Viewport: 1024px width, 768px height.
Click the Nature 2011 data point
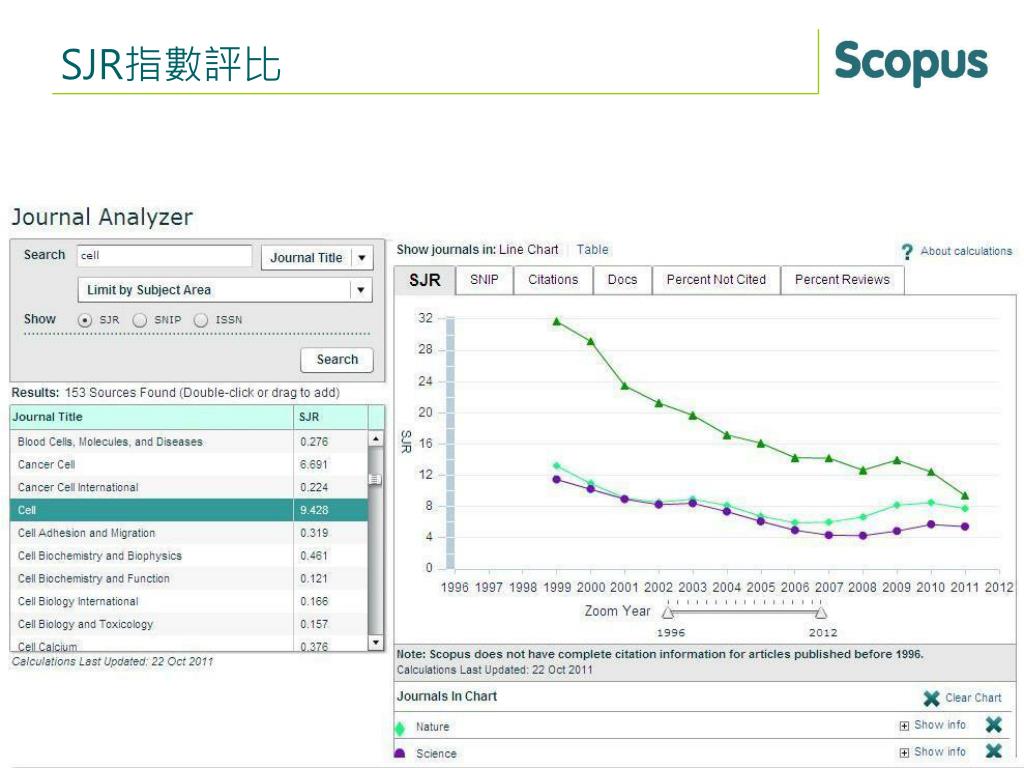(x=965, y=508)
